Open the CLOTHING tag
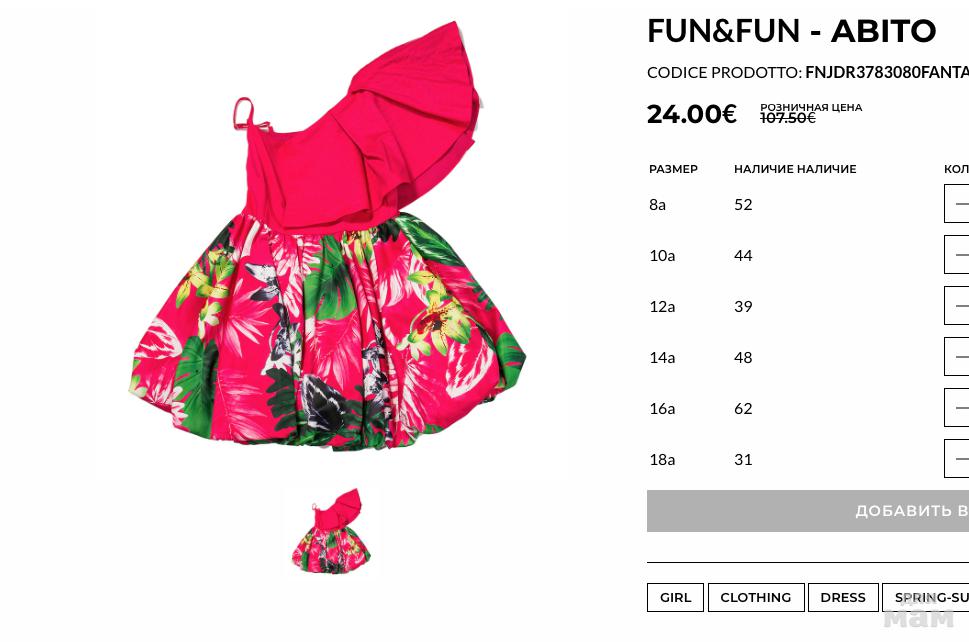 756,598
